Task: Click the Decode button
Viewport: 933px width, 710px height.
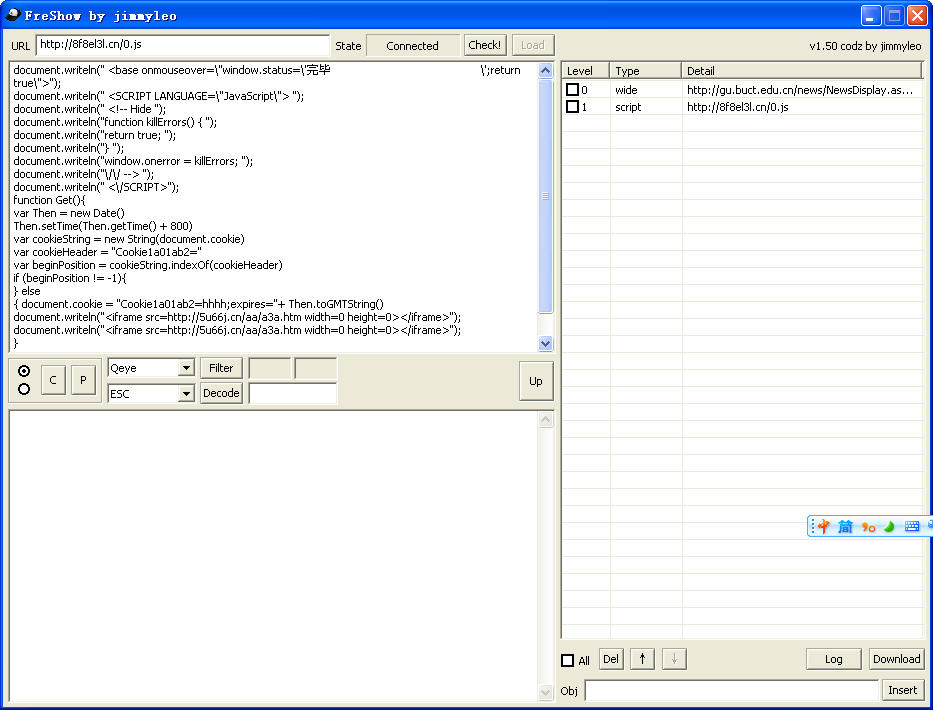Action: point(221,393)
